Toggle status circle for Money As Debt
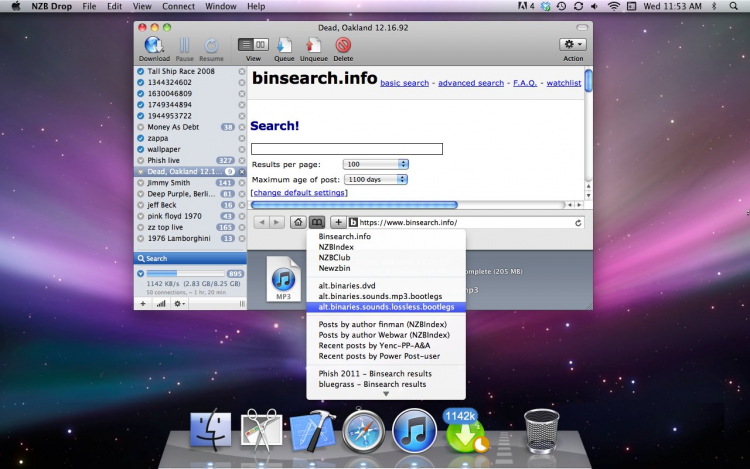750x469 pixels. click(x=141, y=127)
